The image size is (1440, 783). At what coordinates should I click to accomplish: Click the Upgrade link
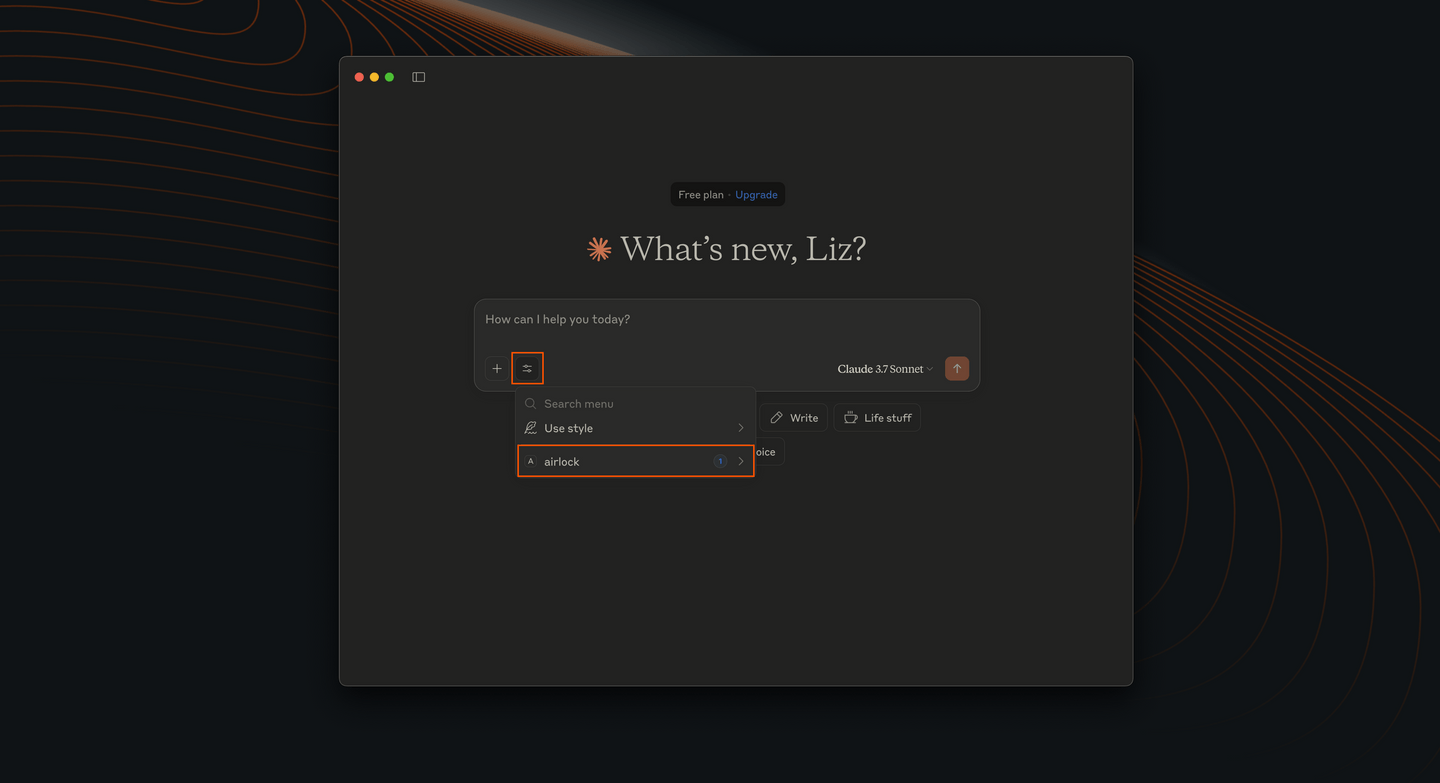point(756,194)
